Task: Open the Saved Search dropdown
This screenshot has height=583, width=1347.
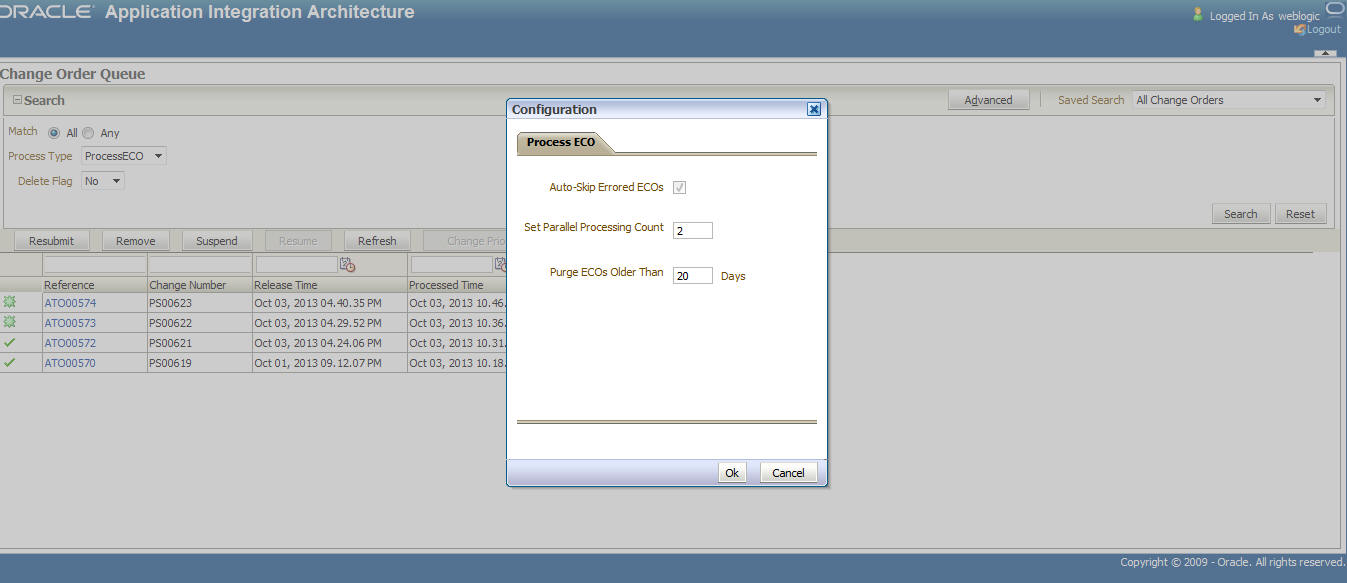Action: coord(1229,100)
